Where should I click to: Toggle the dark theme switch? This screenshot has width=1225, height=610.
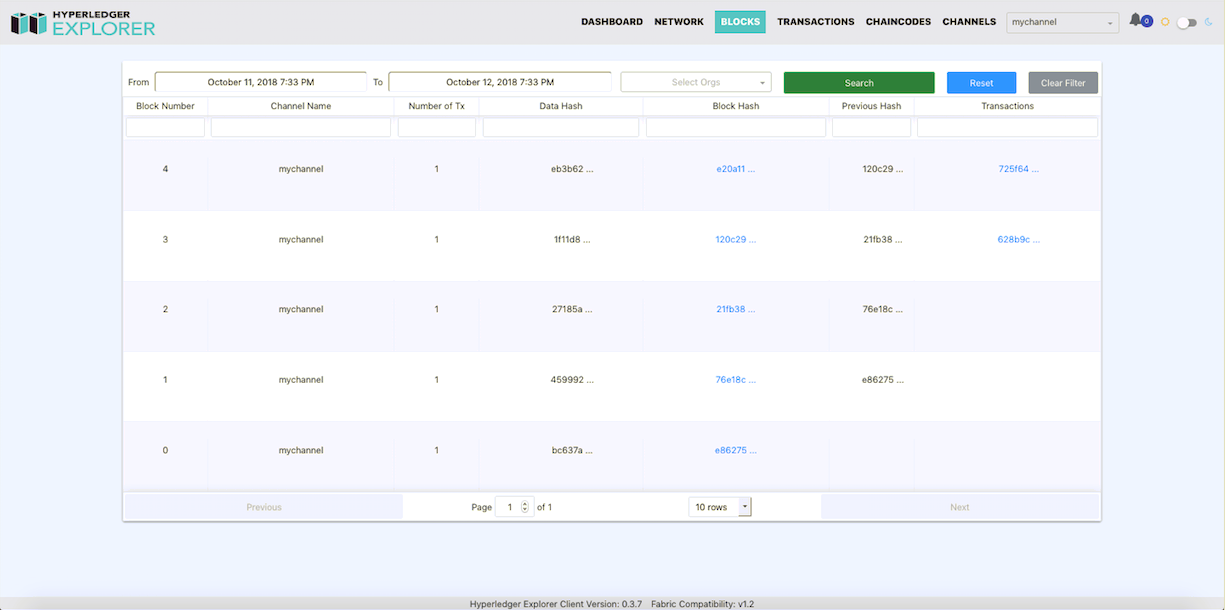tap(1186, 22)
